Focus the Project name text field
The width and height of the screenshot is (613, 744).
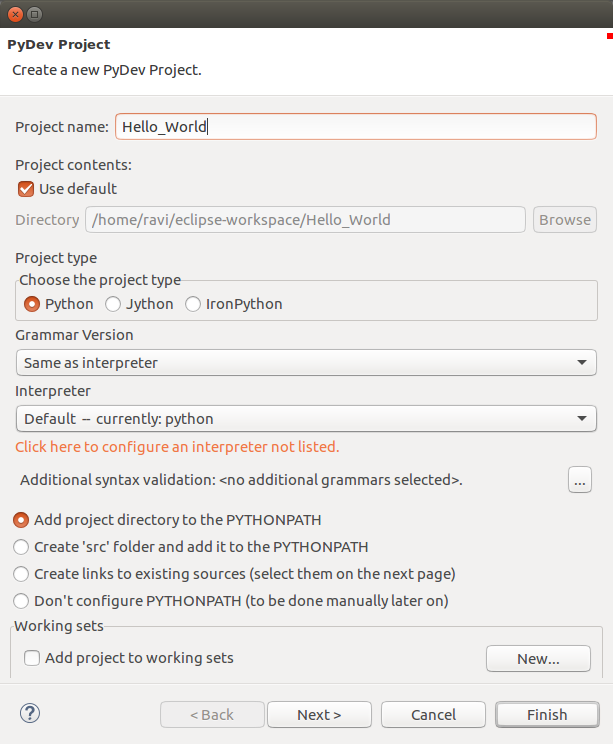(355, 127)
